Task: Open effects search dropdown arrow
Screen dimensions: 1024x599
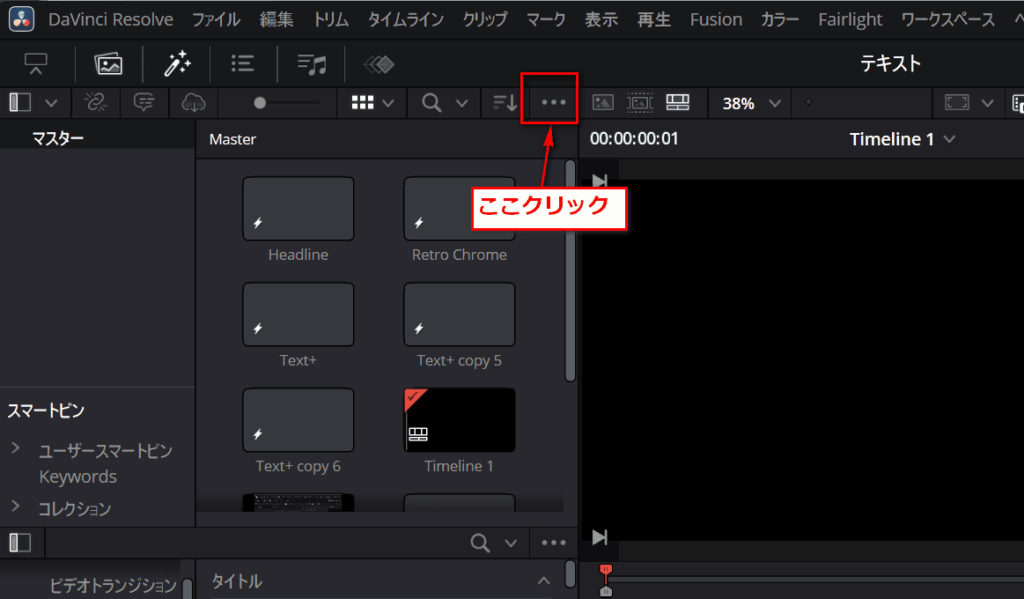Action: [511, 543]
